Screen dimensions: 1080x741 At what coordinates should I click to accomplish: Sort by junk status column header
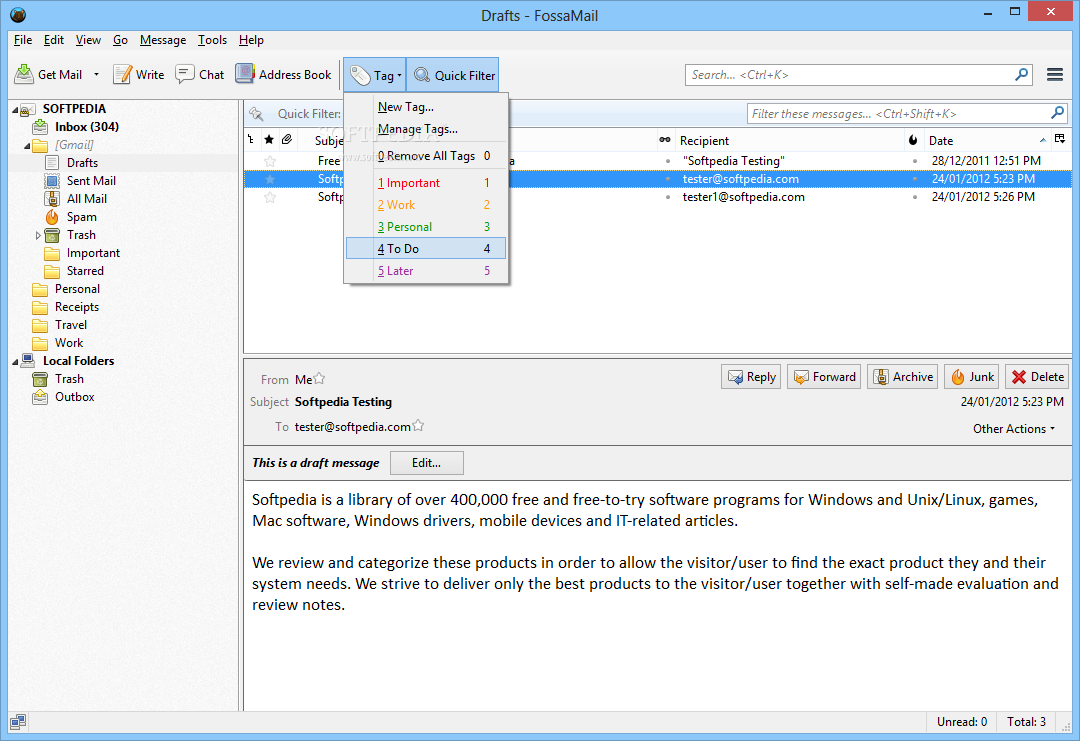pos(913,140)
